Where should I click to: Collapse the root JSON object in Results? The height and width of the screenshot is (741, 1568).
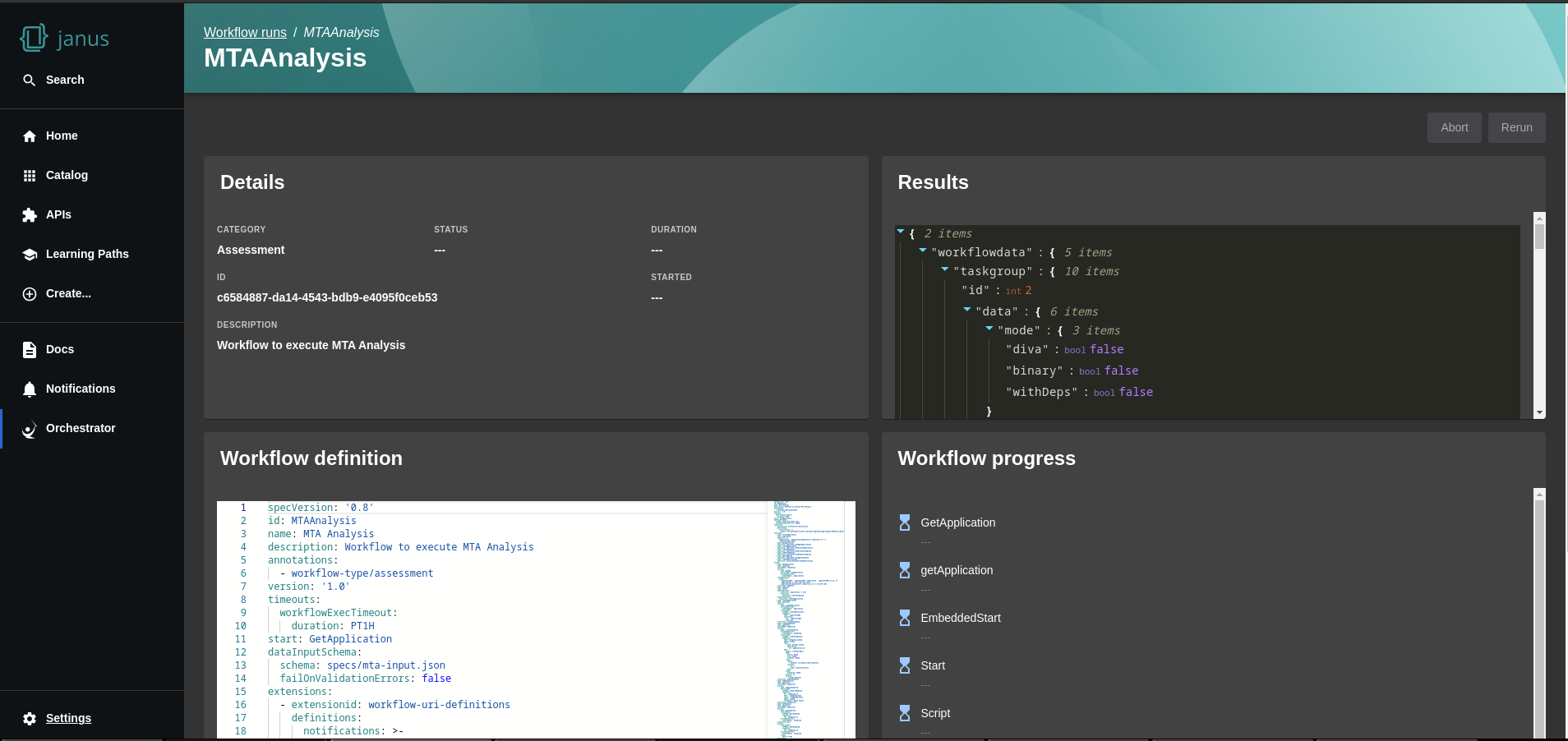pyautogui.click(x=901, y=232)
